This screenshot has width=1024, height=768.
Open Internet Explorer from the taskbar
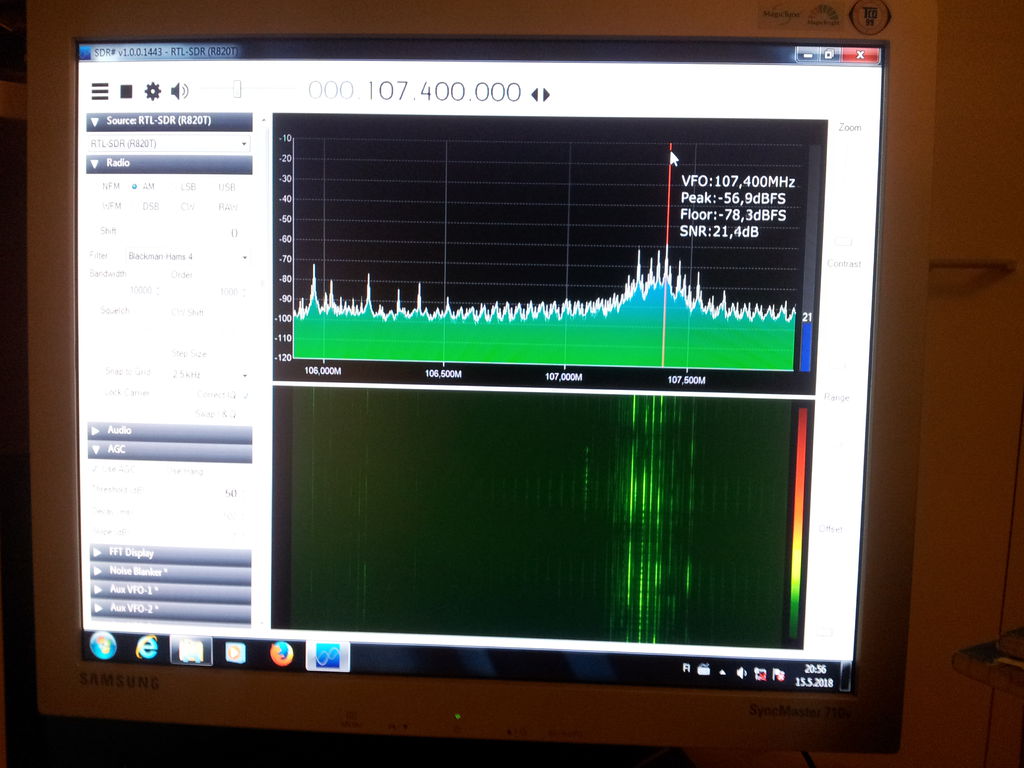click(x=147, y=649)
